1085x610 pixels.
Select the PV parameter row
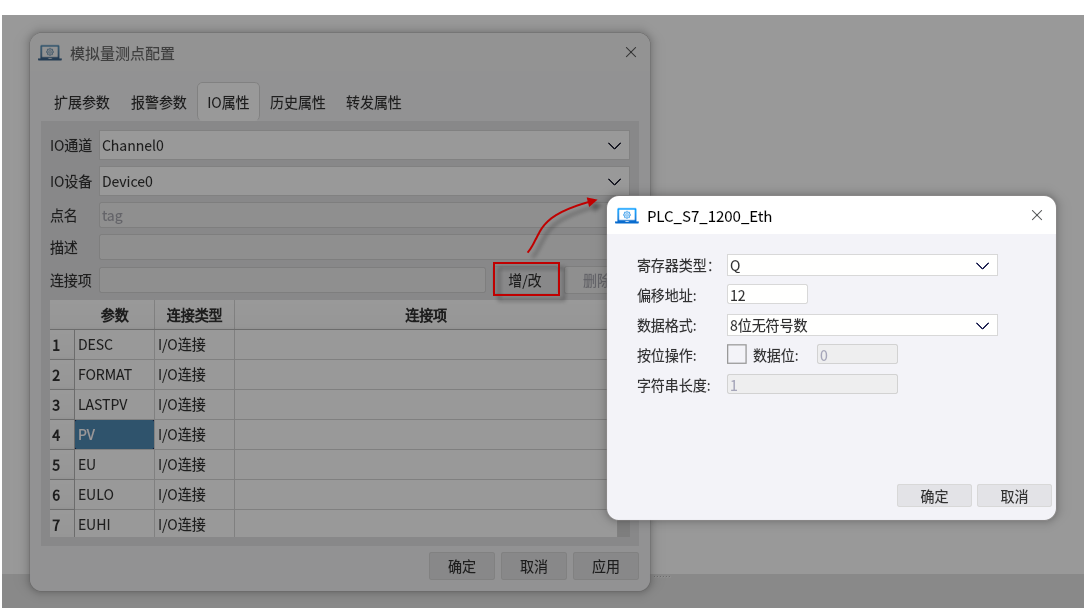click(114, 435)
